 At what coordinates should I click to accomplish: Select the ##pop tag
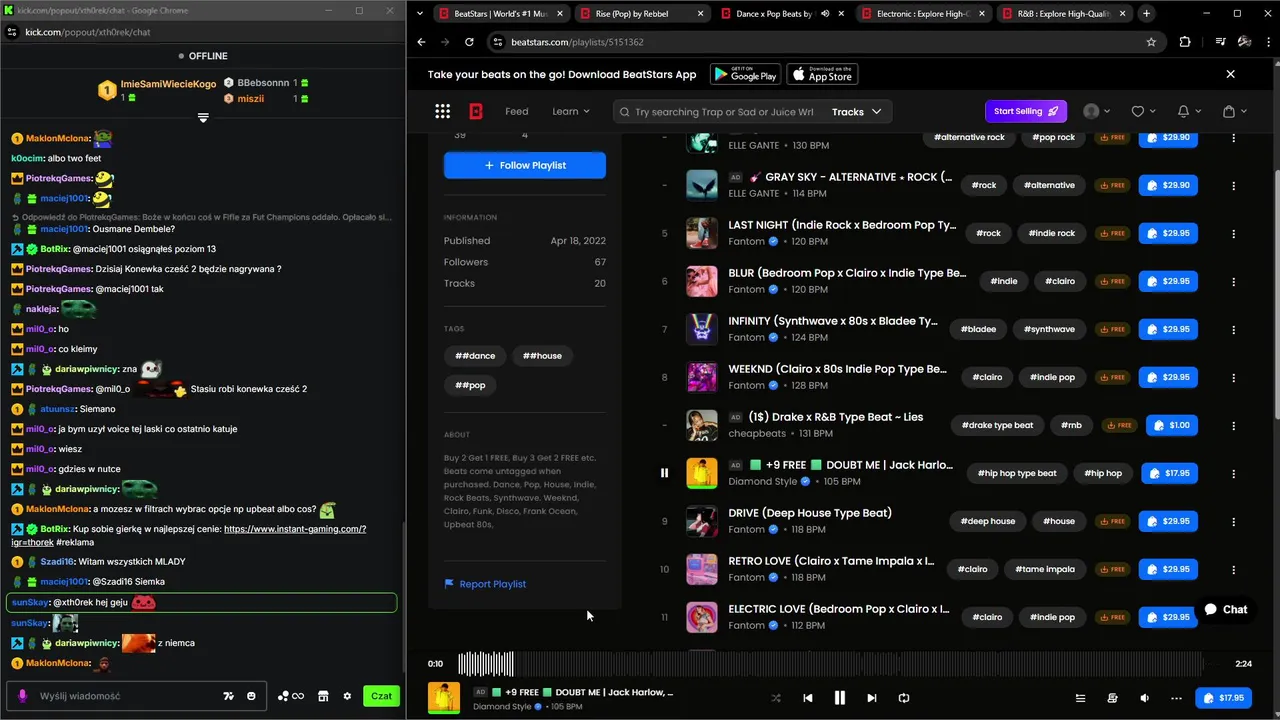pyautogui.click(x=470, y=385)
